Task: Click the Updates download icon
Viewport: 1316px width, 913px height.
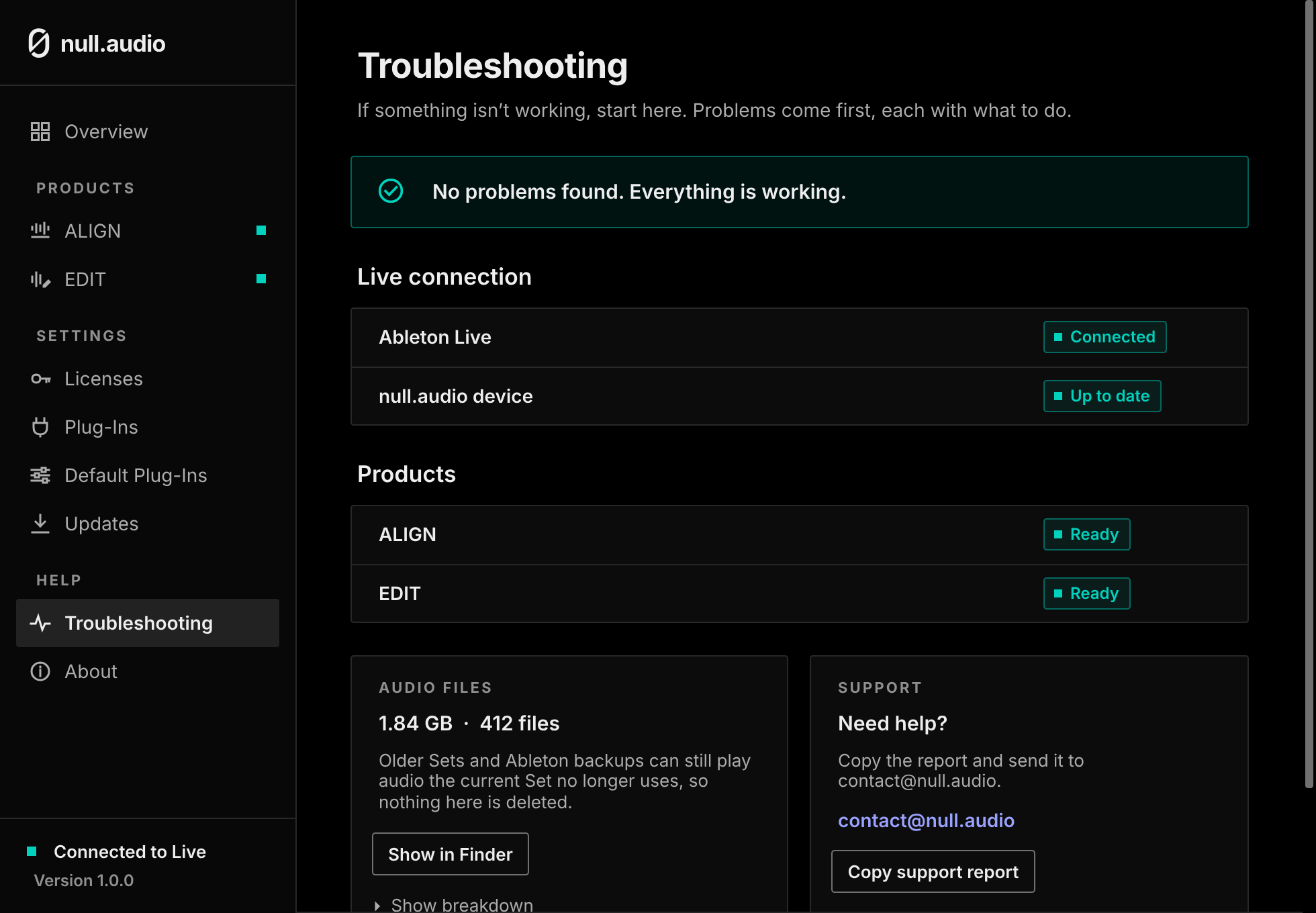Action: click(40, 524)
